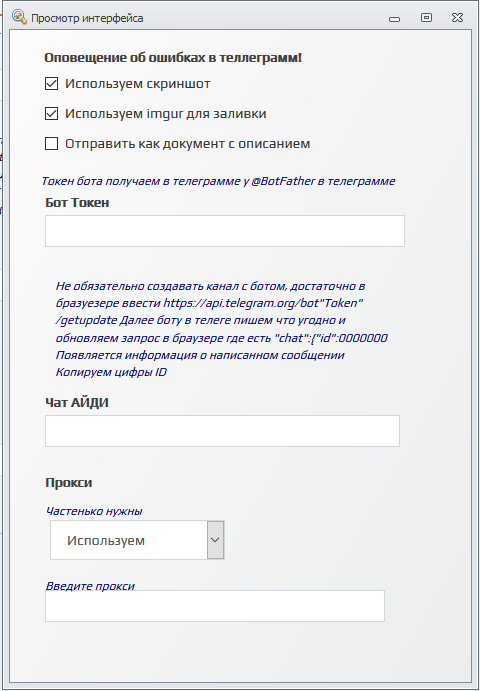Focus the Чат АЙДИ text box
This screenshot has width=480, height=691.
click(222, 431)
